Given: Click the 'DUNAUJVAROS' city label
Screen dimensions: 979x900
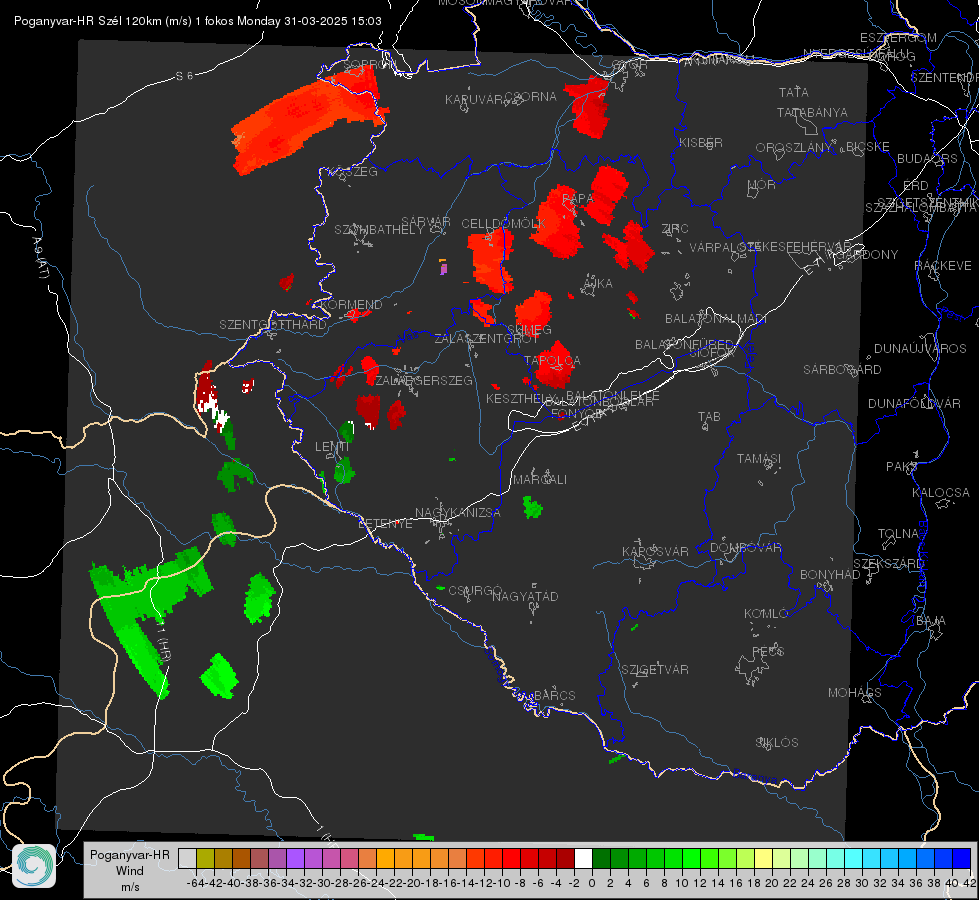Looking at the screenshot, I should click(920, 349).
